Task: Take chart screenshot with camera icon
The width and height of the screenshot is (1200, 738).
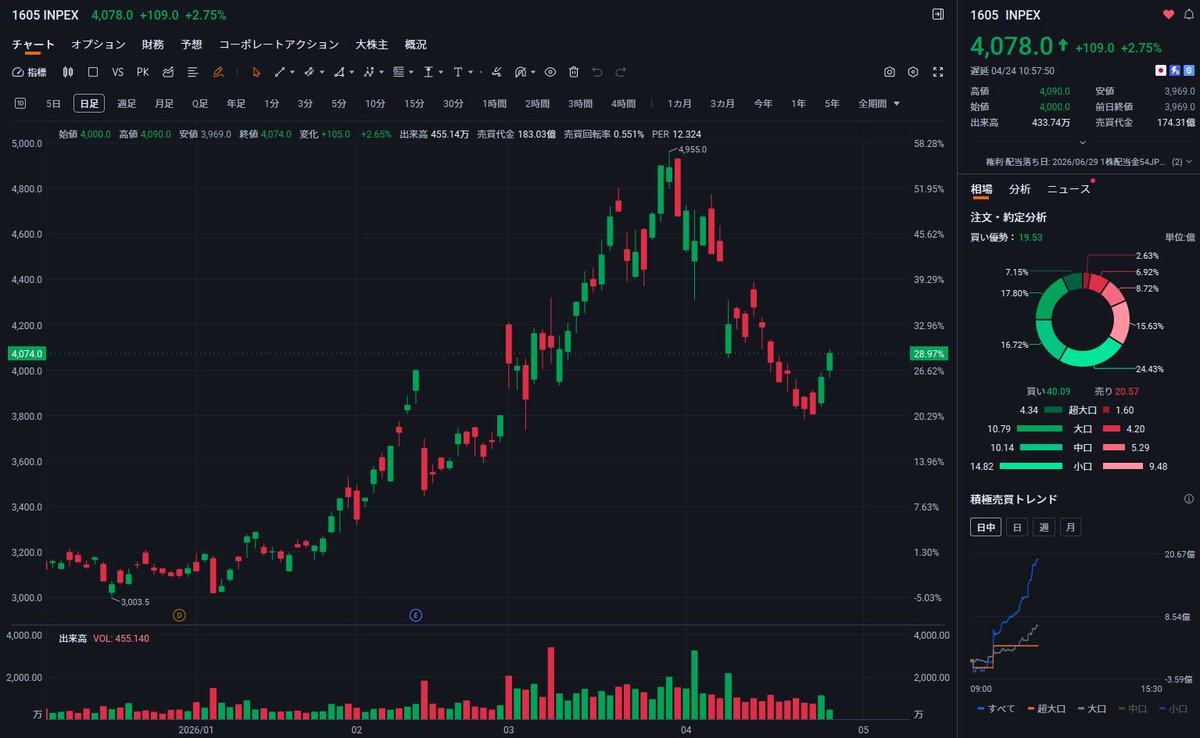Action: click(x=889, y=72)
